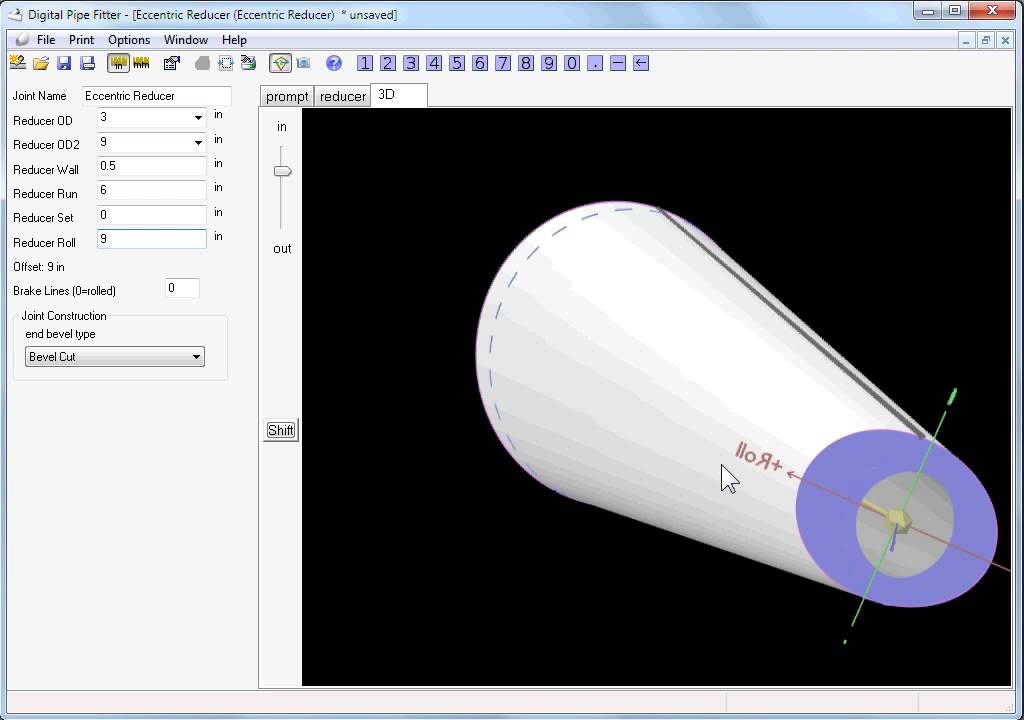Click the keypad digit 1 button

[365, 63]
